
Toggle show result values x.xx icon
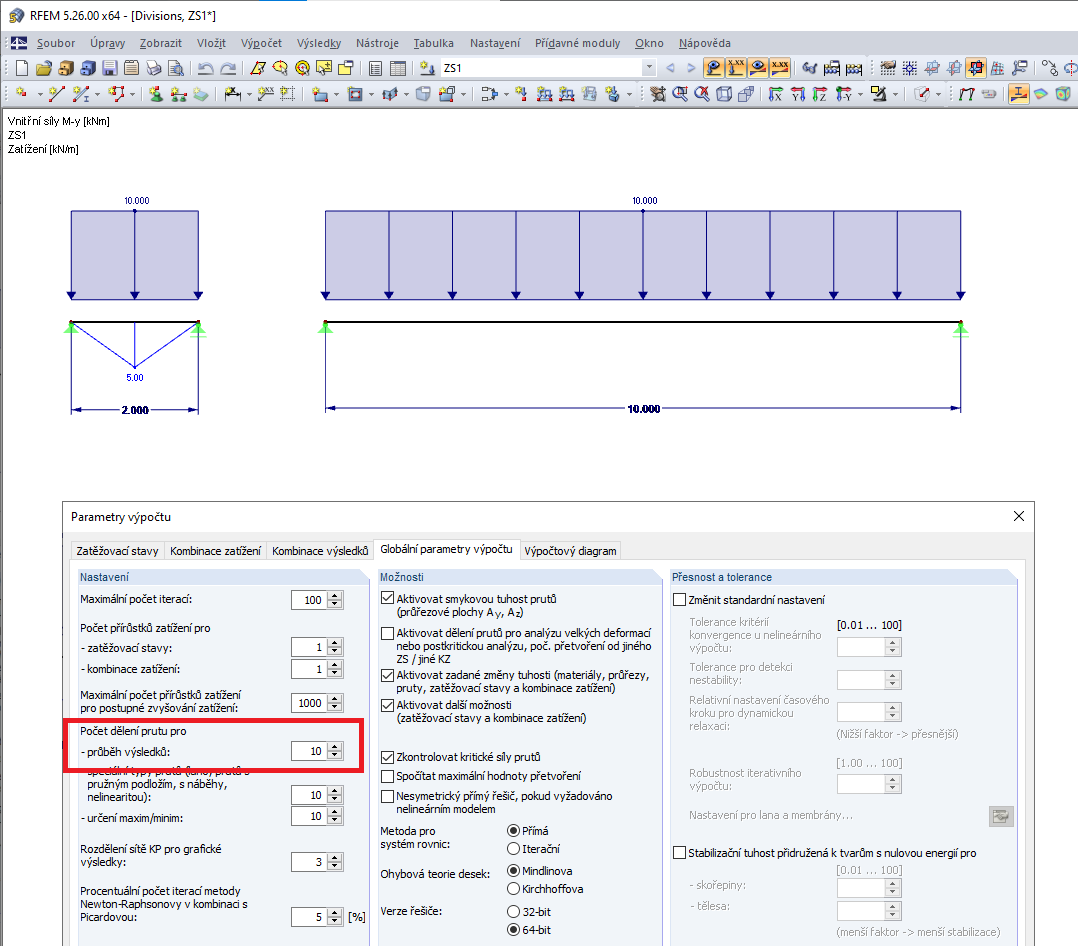tap(780, 67)
